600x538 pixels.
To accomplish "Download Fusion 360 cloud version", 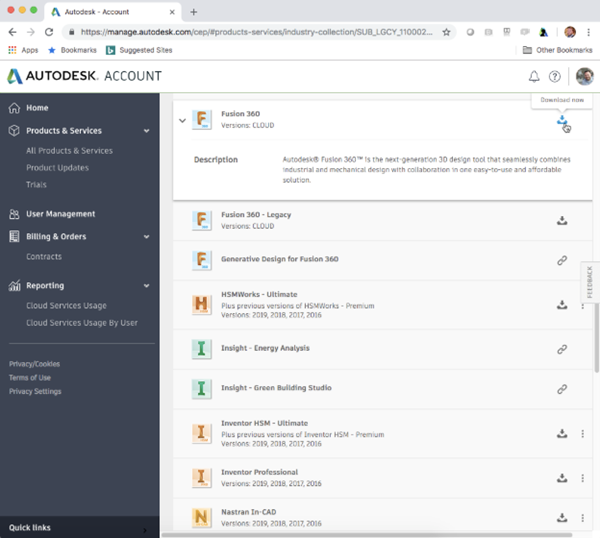I will coord(562,120).
